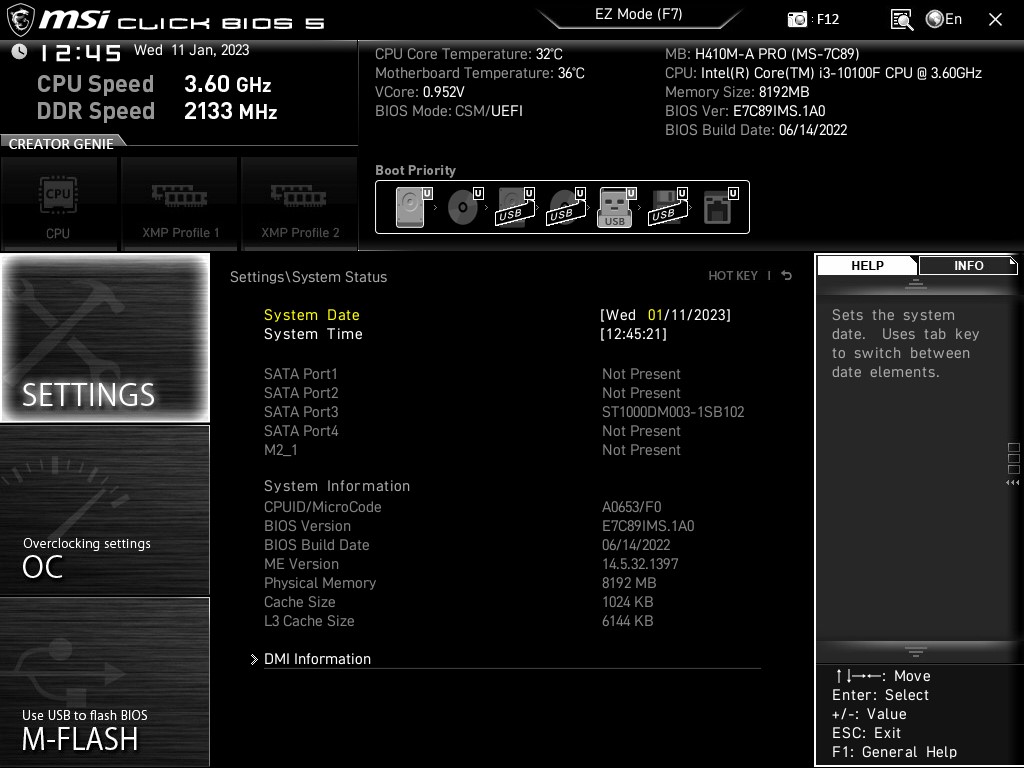Click the CREATOR GENIE label
This screenshot has width=1024, height=768.
tap(61, 144)
